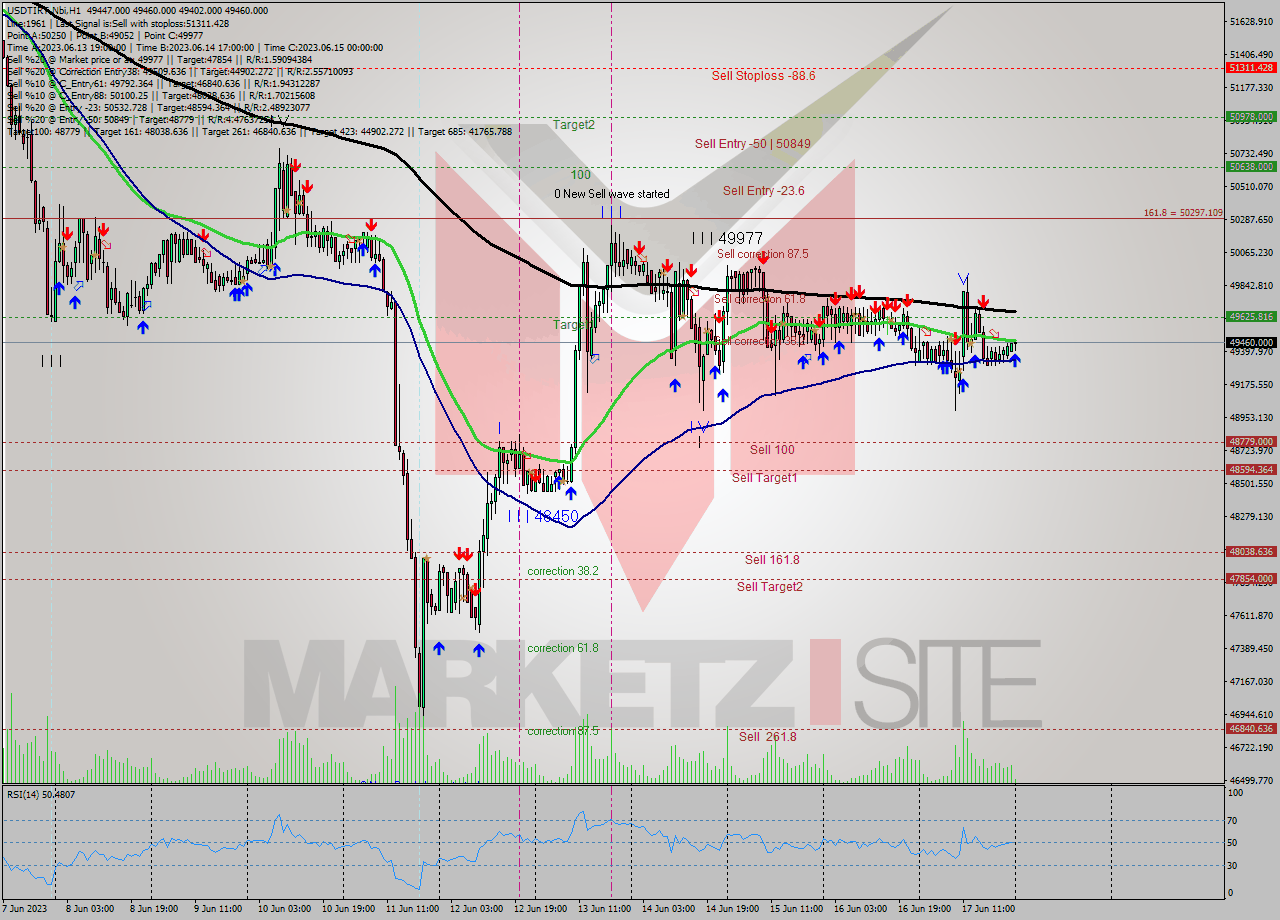
Task: Select the 49175.550 axis price
Action: (1251, 384)
